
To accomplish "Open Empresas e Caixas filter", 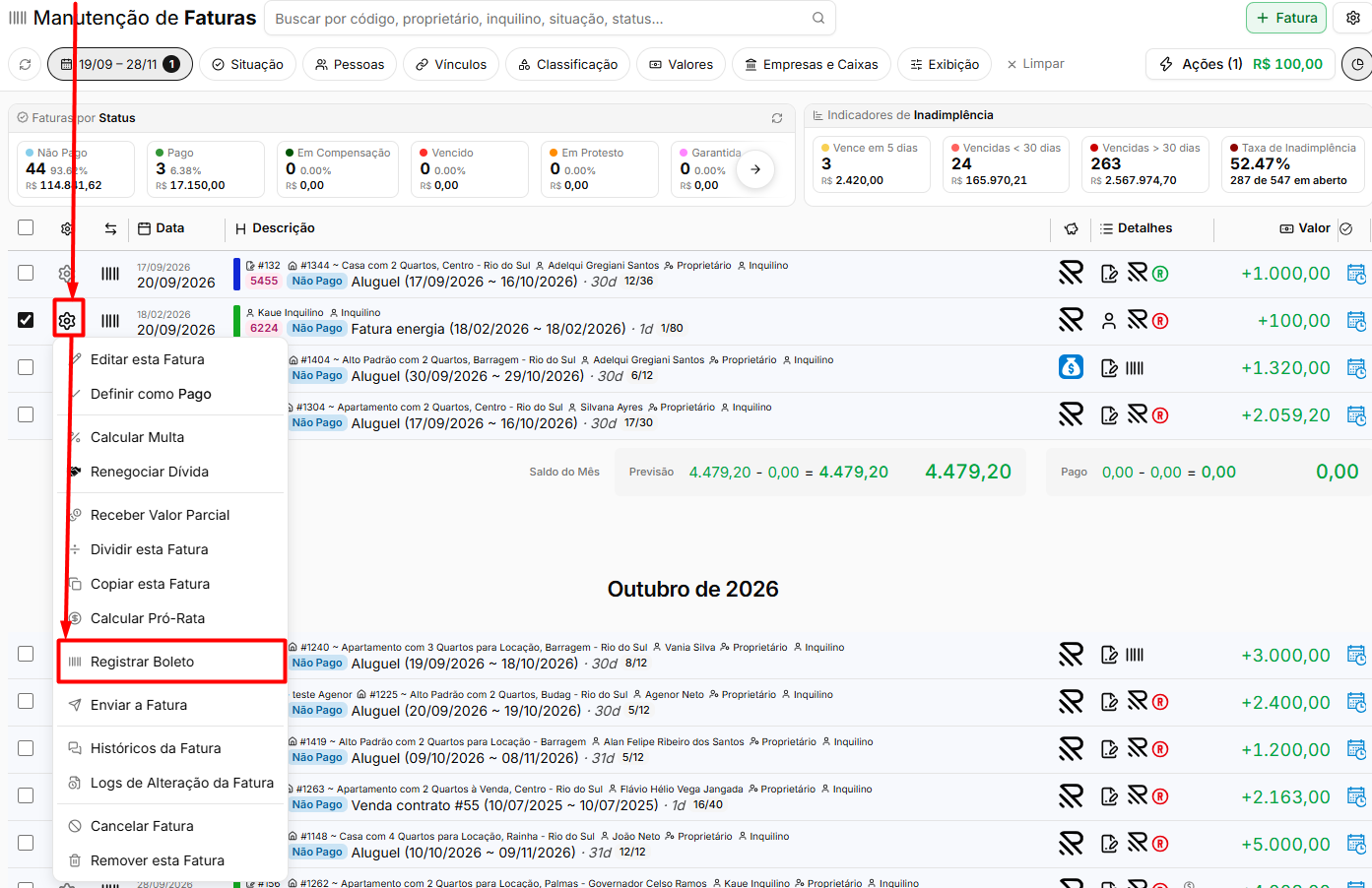I will [812, 64].
